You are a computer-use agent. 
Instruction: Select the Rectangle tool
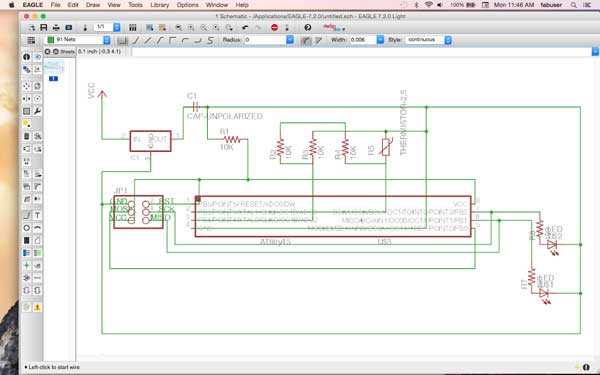click(26, 240)
